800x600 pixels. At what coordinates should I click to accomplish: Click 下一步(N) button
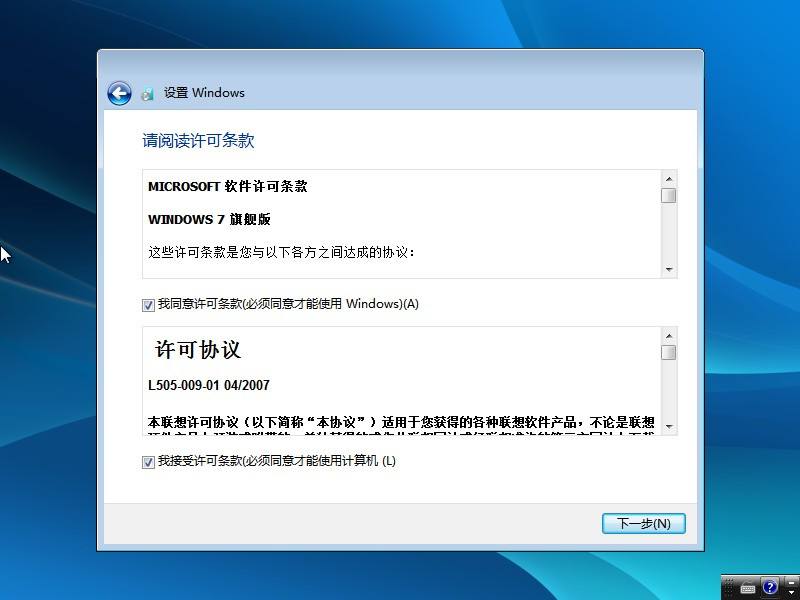pyautogui.click(x=643, y=523)
